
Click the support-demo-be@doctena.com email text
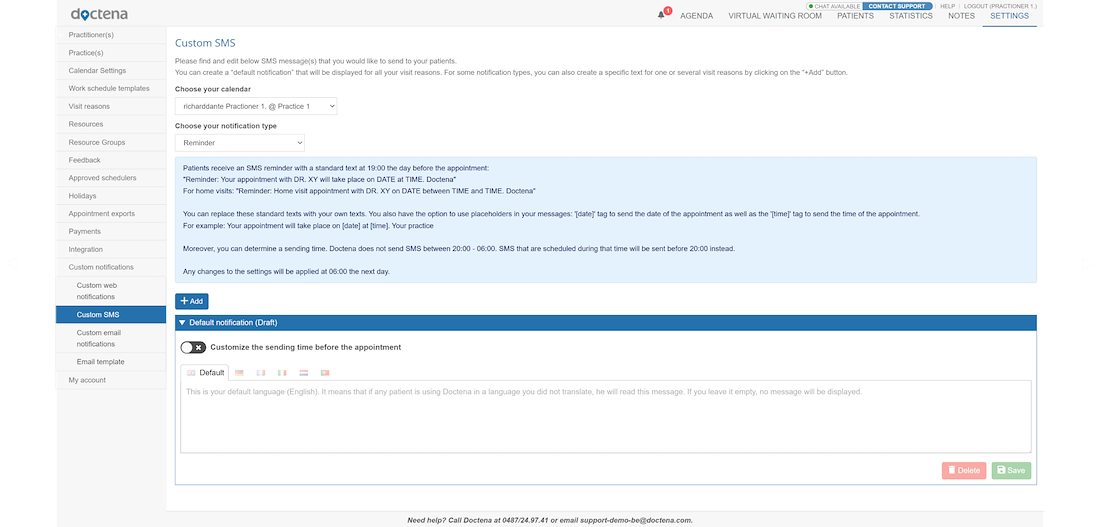(635, 521)
